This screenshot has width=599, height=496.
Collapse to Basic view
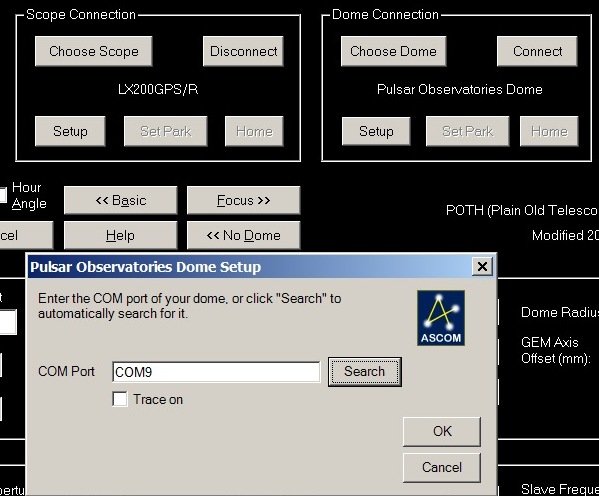point(121,200)
